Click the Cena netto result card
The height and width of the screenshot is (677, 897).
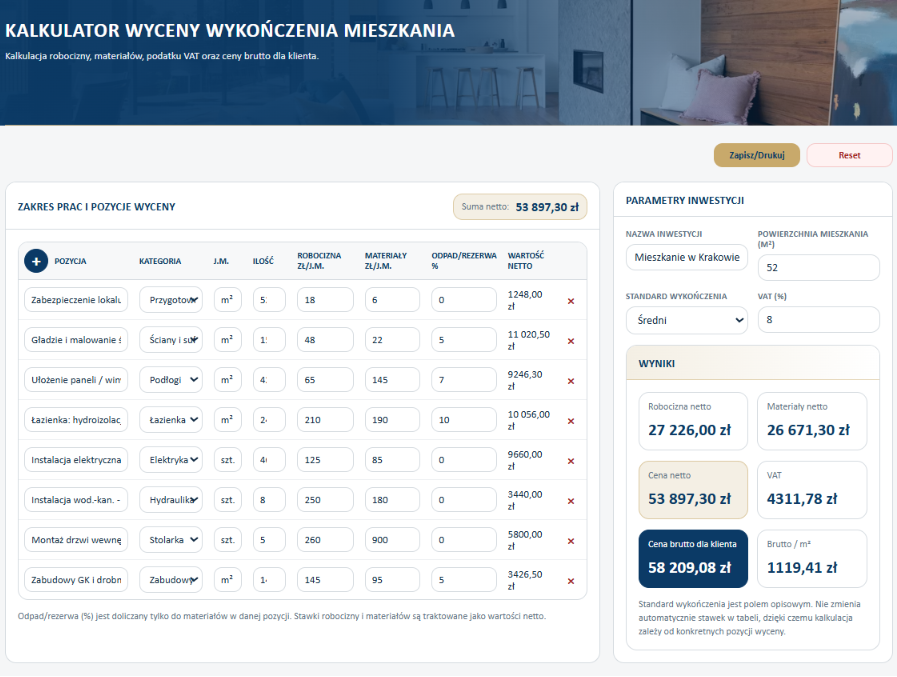693,490
